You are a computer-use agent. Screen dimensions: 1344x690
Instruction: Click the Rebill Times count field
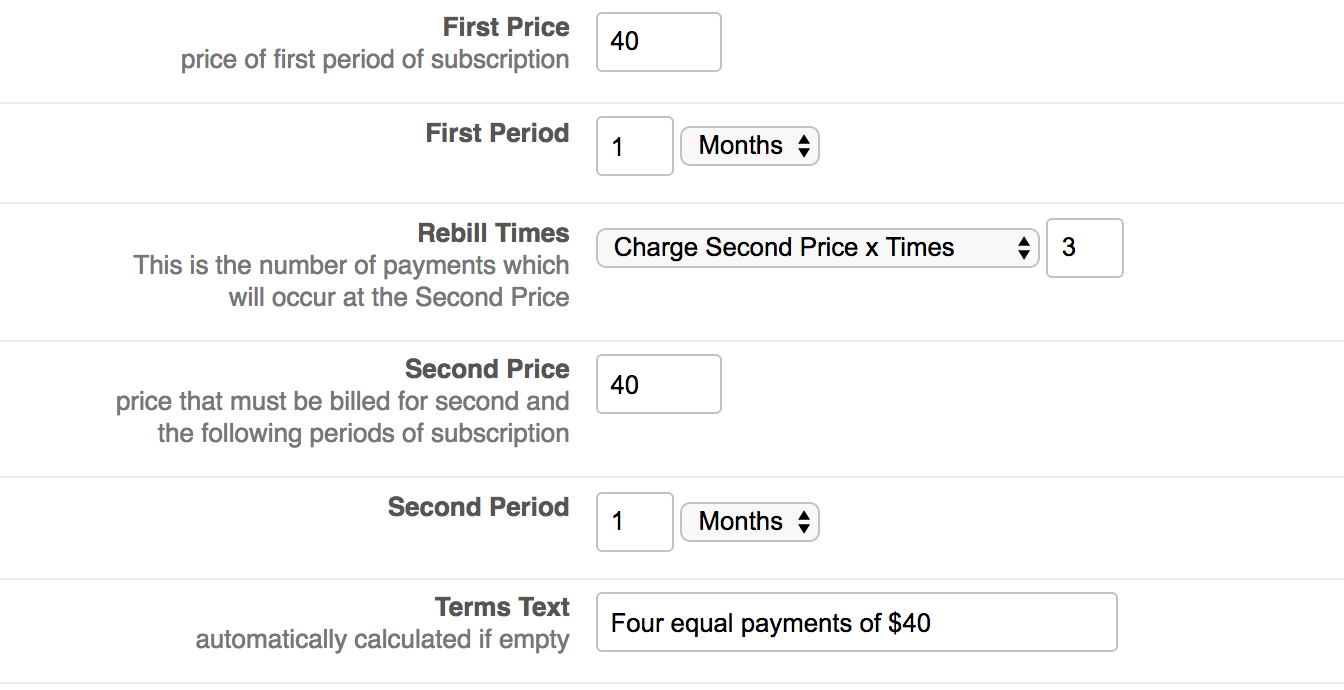[1084, 248]
